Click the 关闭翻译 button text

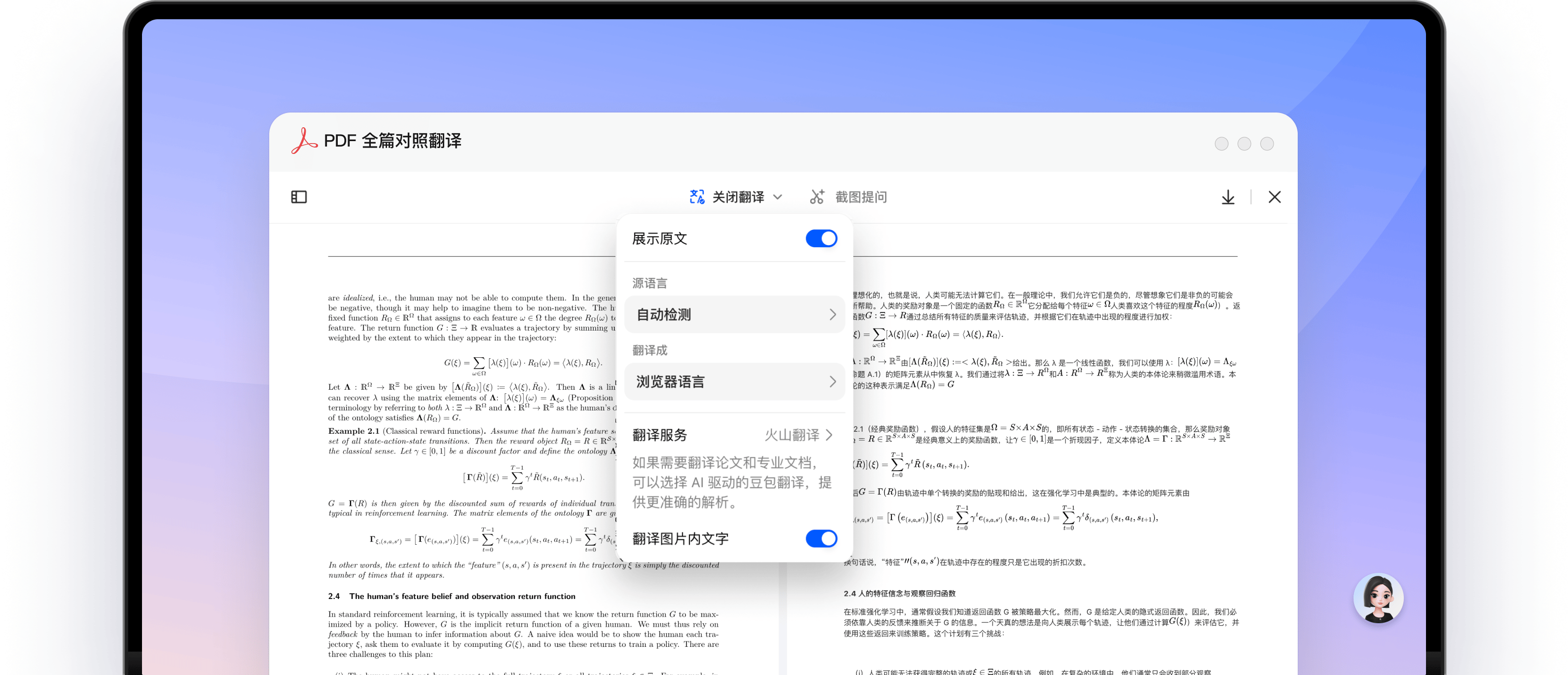[x=738, y=197]
